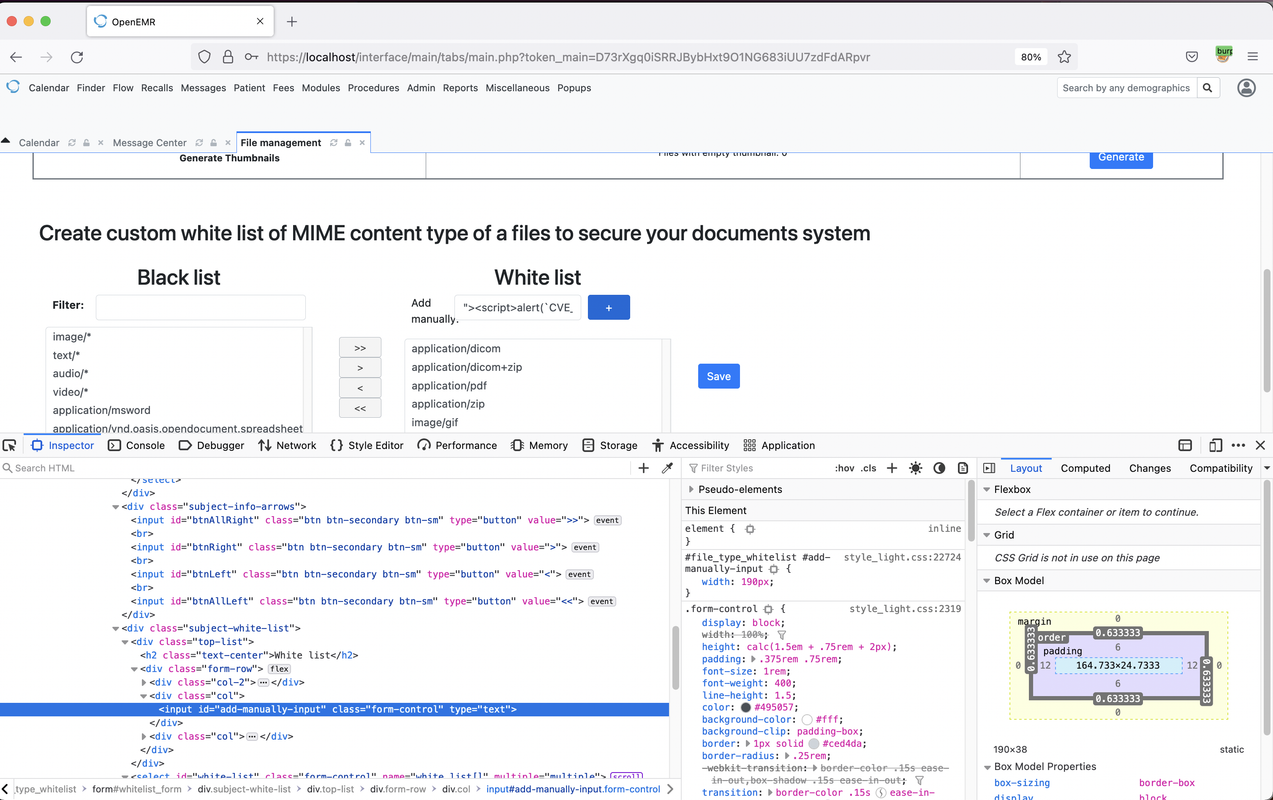
Task: Collapse the div class="top-list" node
Action: (x=124, y=642)
